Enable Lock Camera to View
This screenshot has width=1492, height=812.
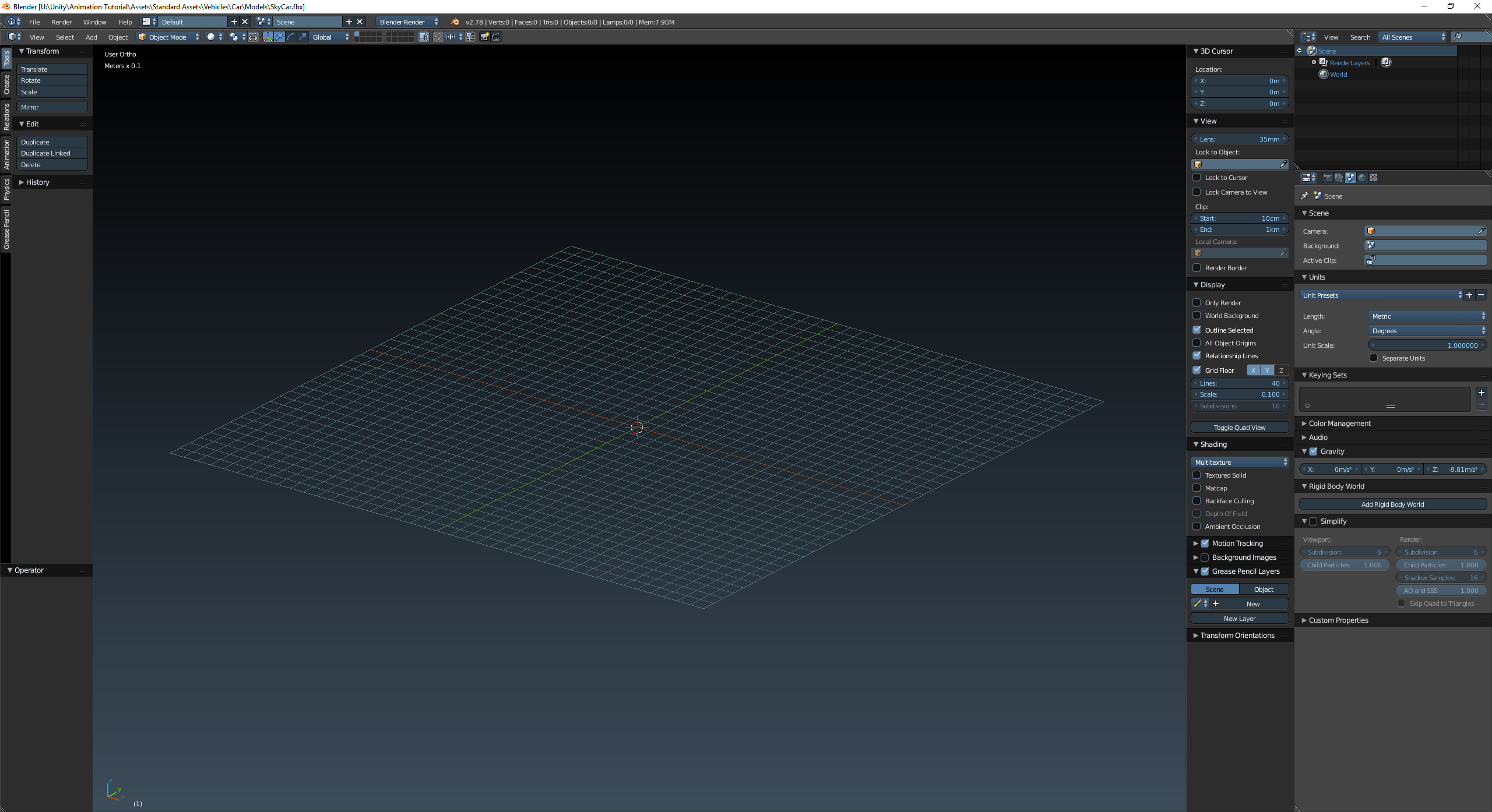tap(1197, 192)
